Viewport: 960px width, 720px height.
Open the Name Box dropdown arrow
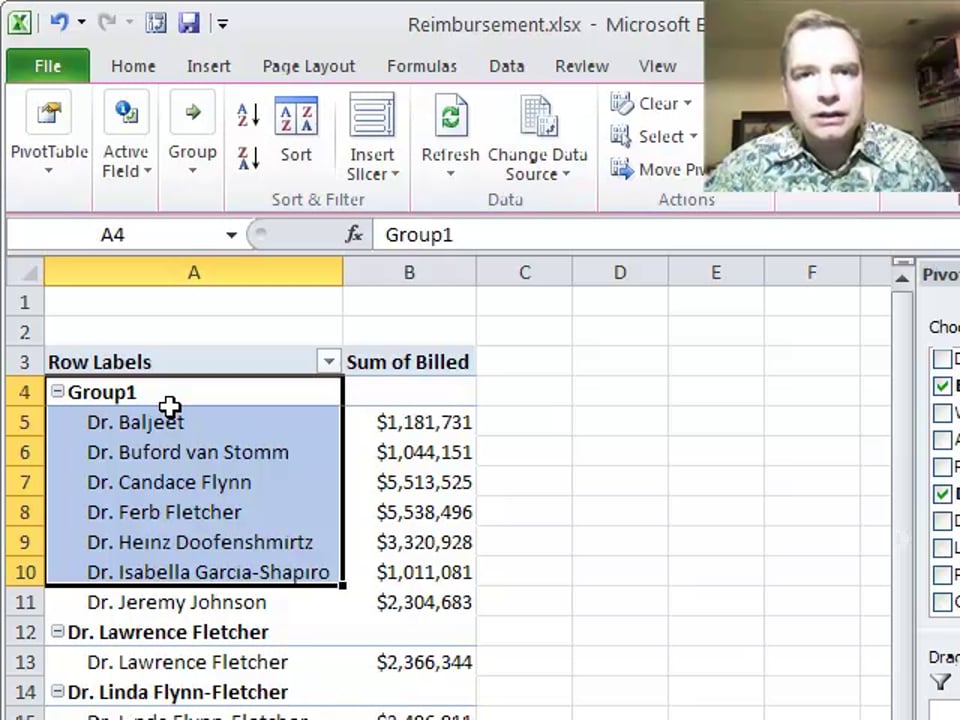point(231,235)
